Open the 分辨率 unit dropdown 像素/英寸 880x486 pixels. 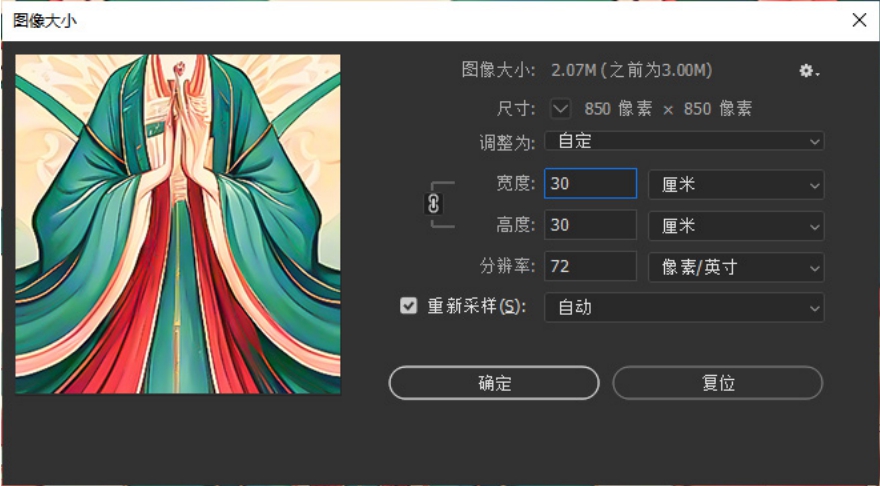(x=736, y=267)
